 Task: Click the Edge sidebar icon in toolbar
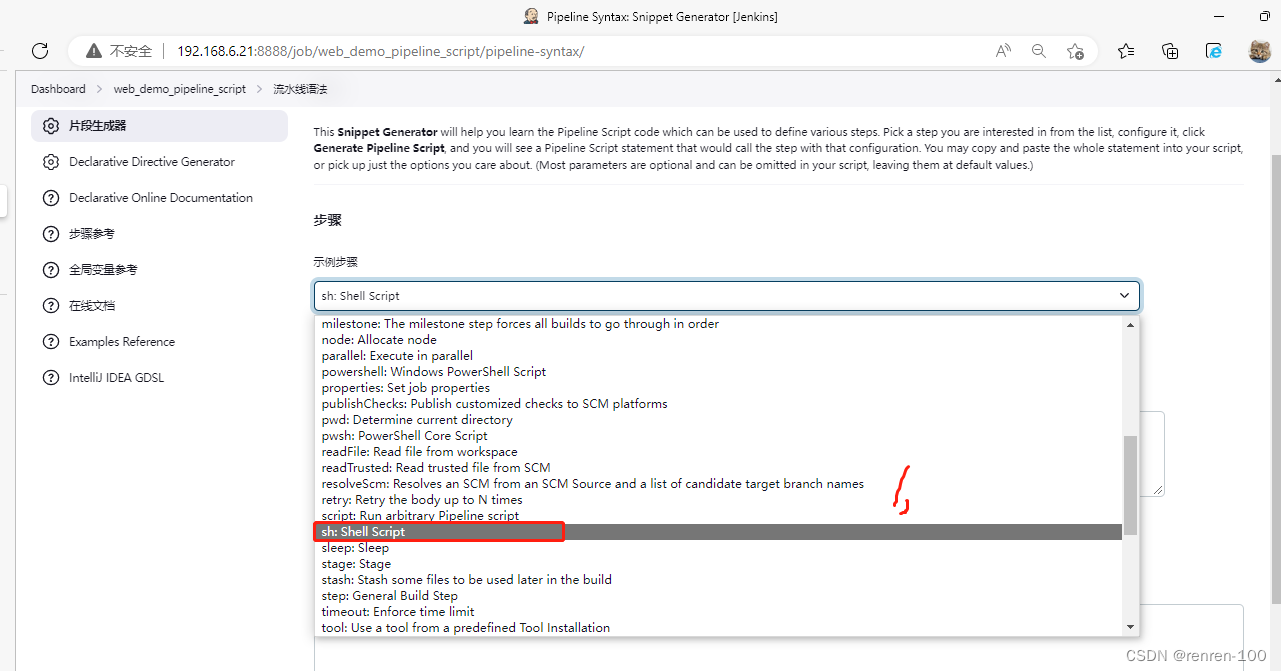point(1214,51)
